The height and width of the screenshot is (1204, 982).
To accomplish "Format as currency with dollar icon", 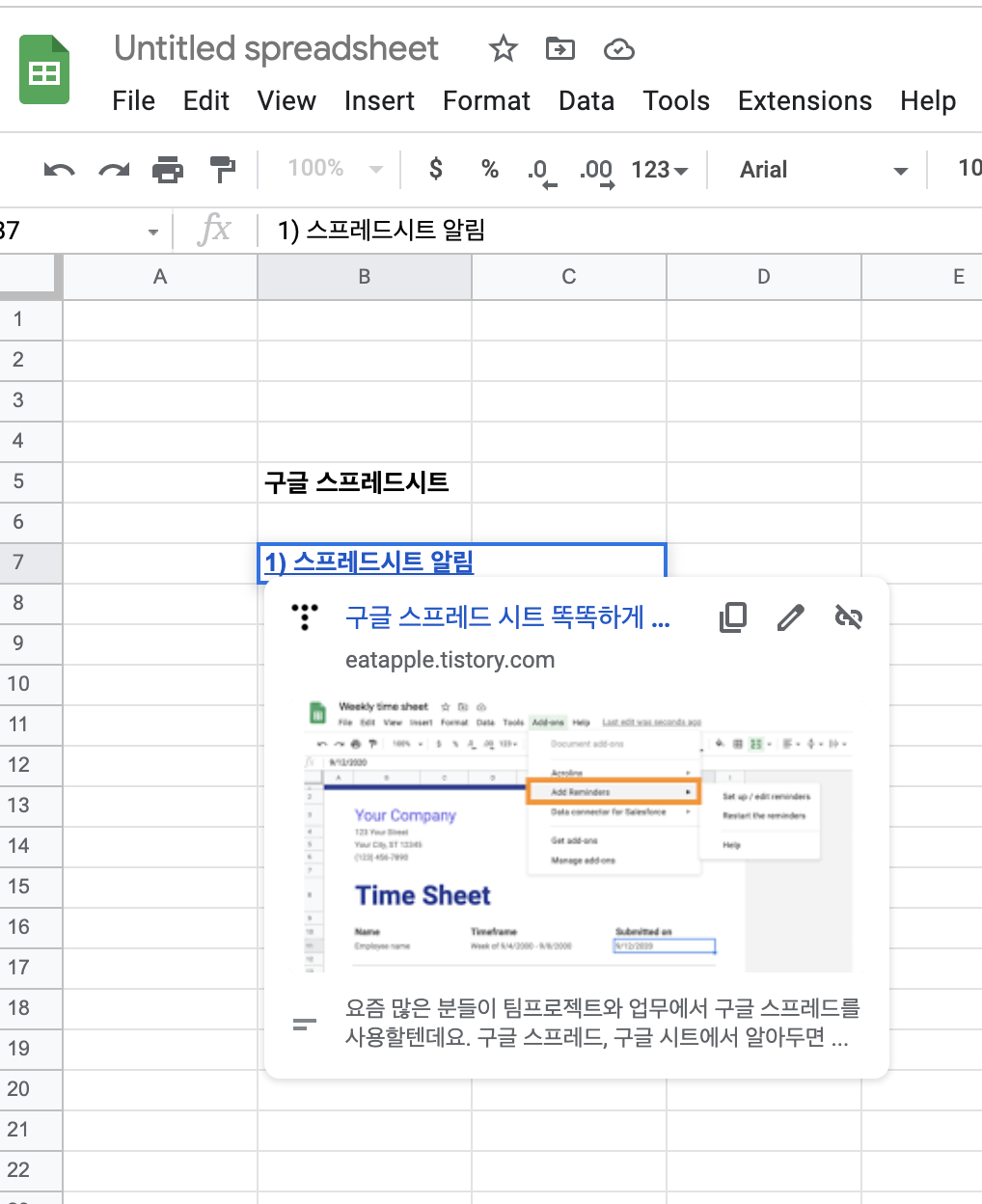I will (436, 169).
